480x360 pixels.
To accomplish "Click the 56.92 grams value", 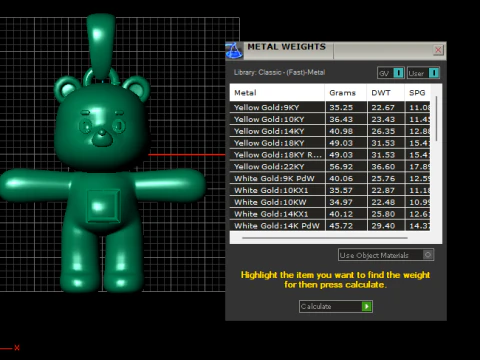I will pos(341,167).
